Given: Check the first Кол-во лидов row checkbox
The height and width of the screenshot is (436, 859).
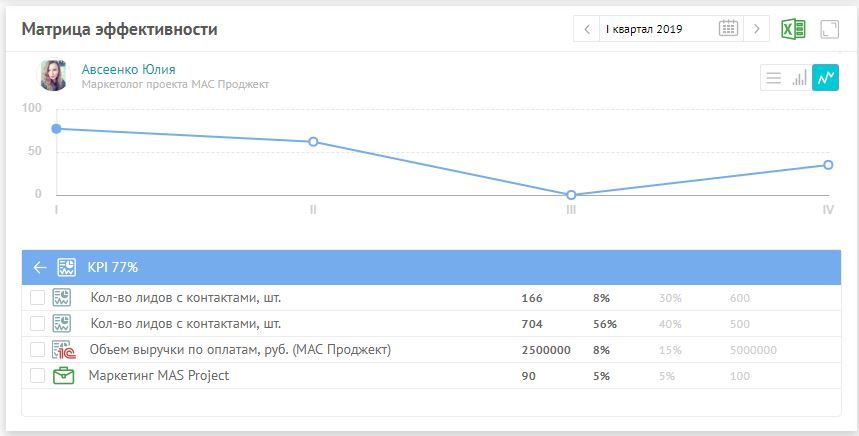Looking at the screenshot, I should pyautogui.click(x=37, y=298).
